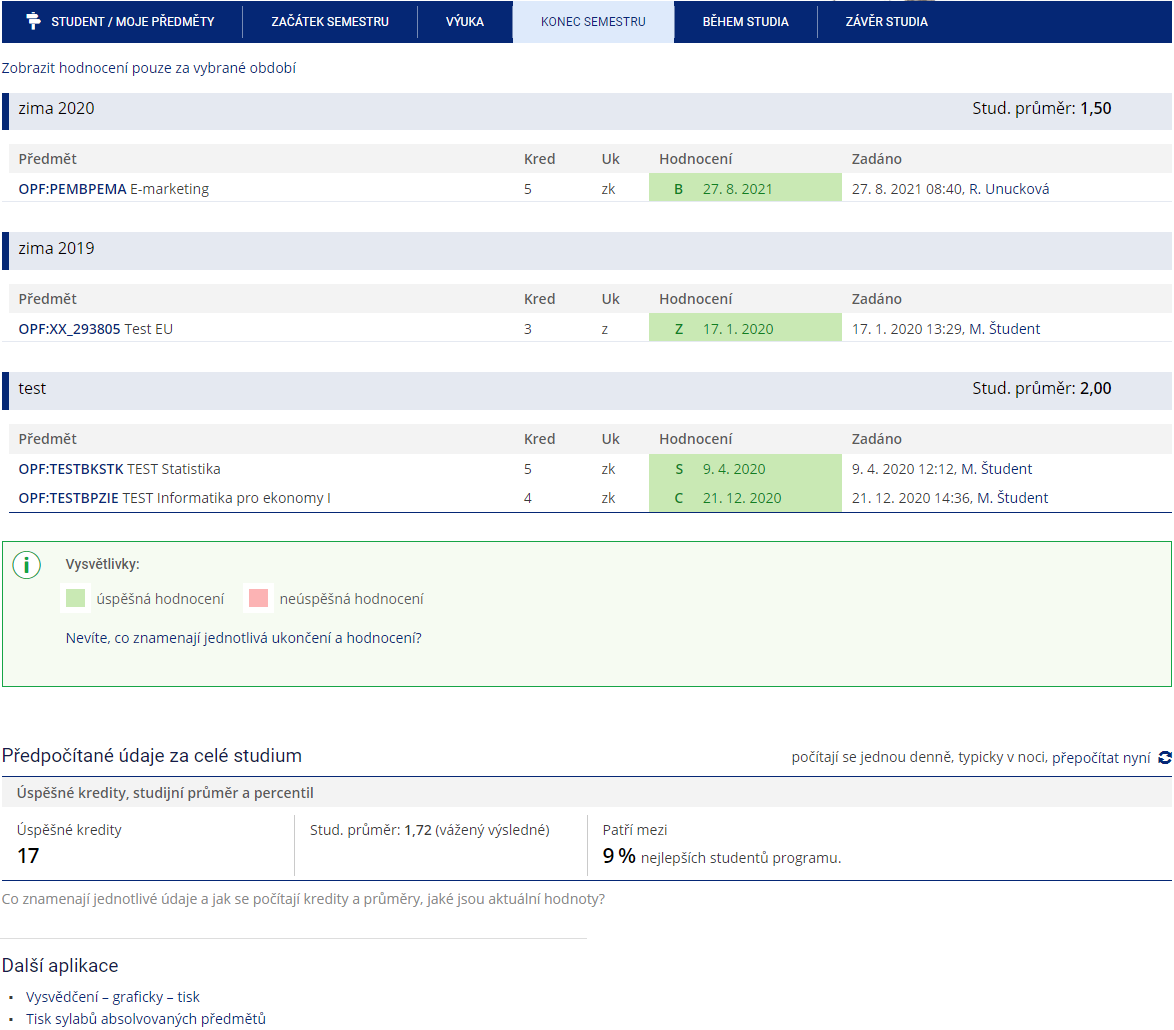Open Vysvědčení – graficky – tisk link

(113, 997)
